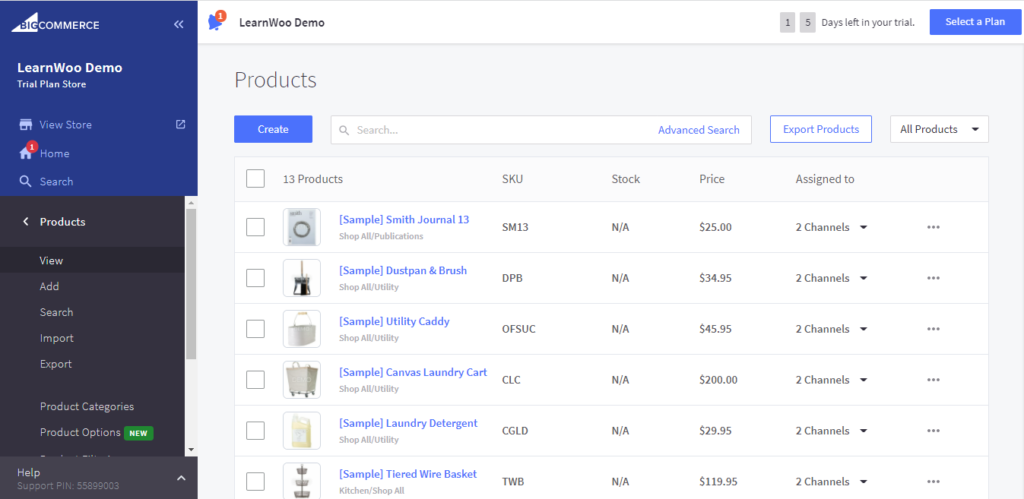1024x499 pixels.
Task: Click Dustpan & Brush product thumbnail
Action: click(x=302, y=278)
